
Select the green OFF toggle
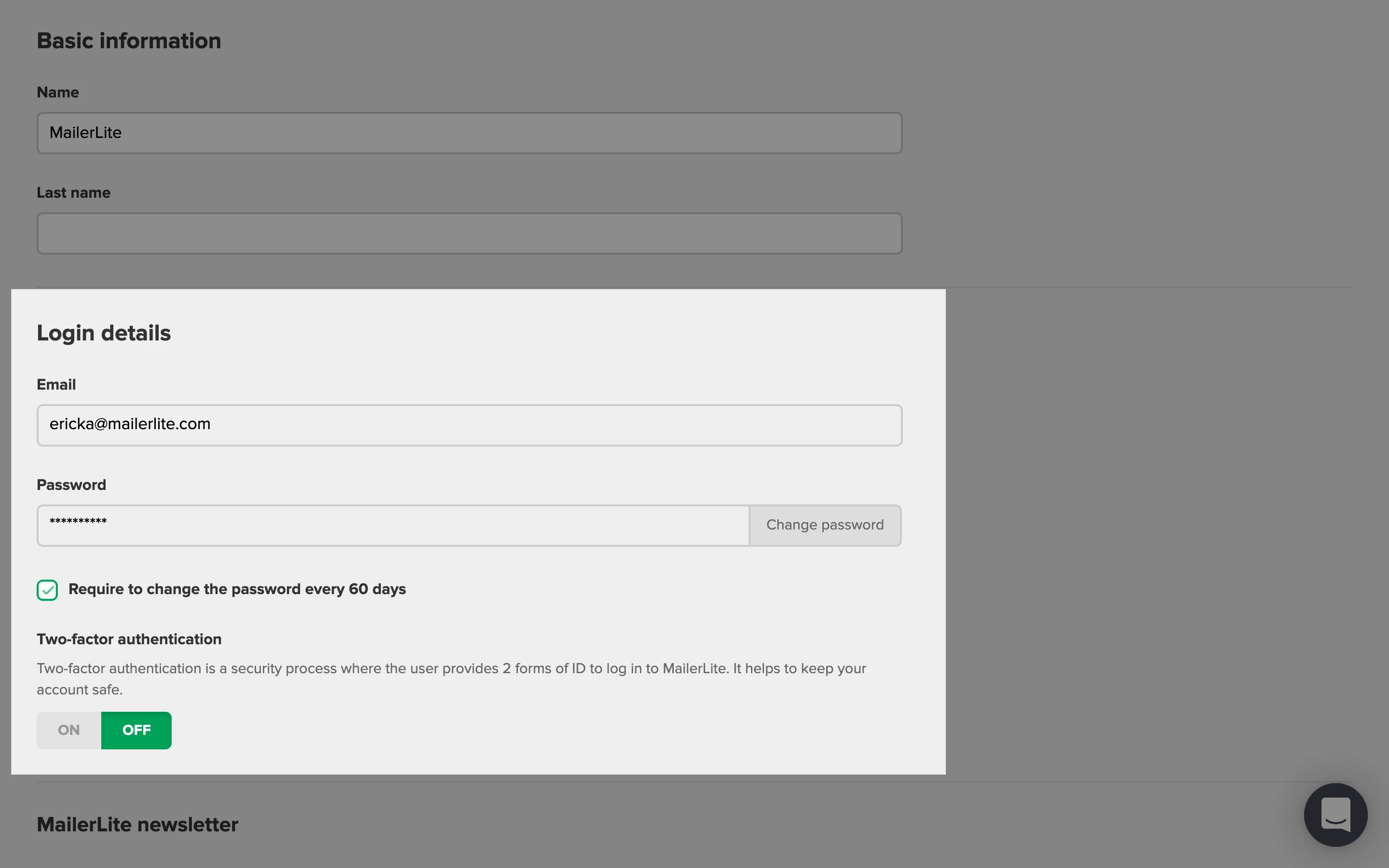(x=136, y=730)
